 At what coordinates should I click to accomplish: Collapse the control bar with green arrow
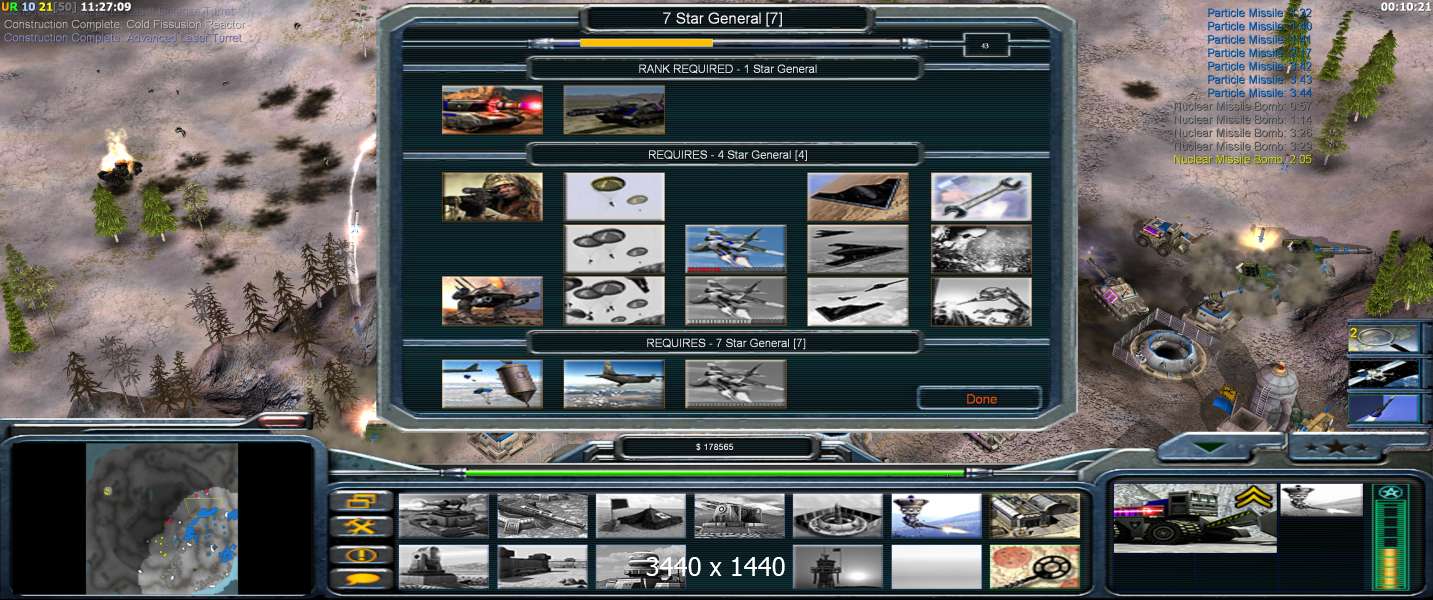tap(1211, 447)
